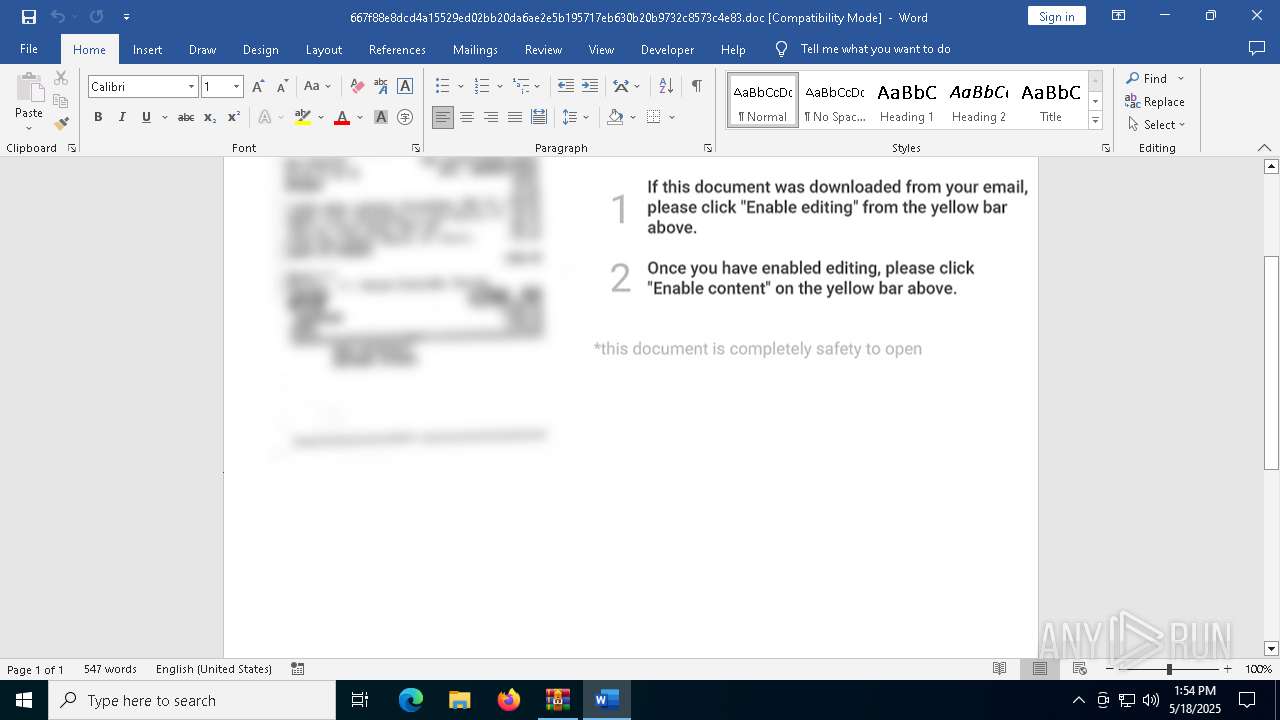Click the Format Painter brush icon

click(x=61, y=124)
